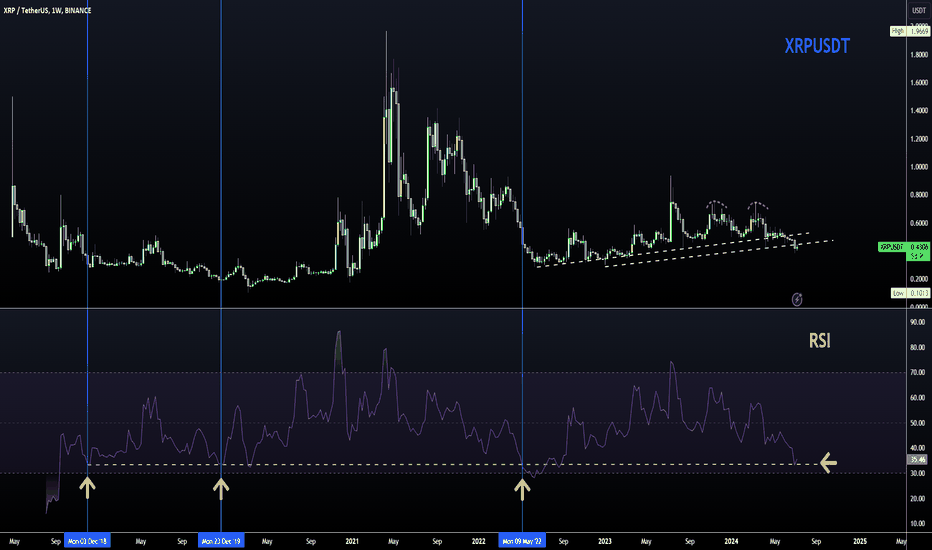Click the 2023 label on the time axis

tap(604, 541)
